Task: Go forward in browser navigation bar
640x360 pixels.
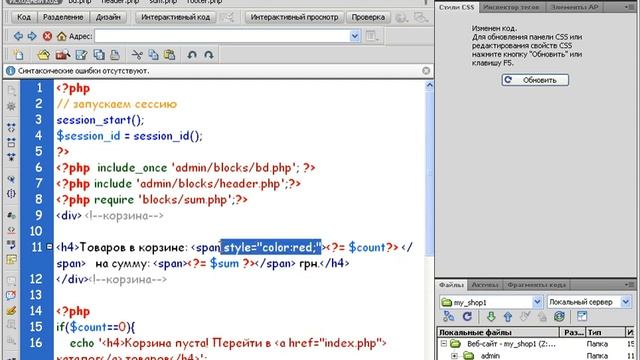Action: click(32, 36)
